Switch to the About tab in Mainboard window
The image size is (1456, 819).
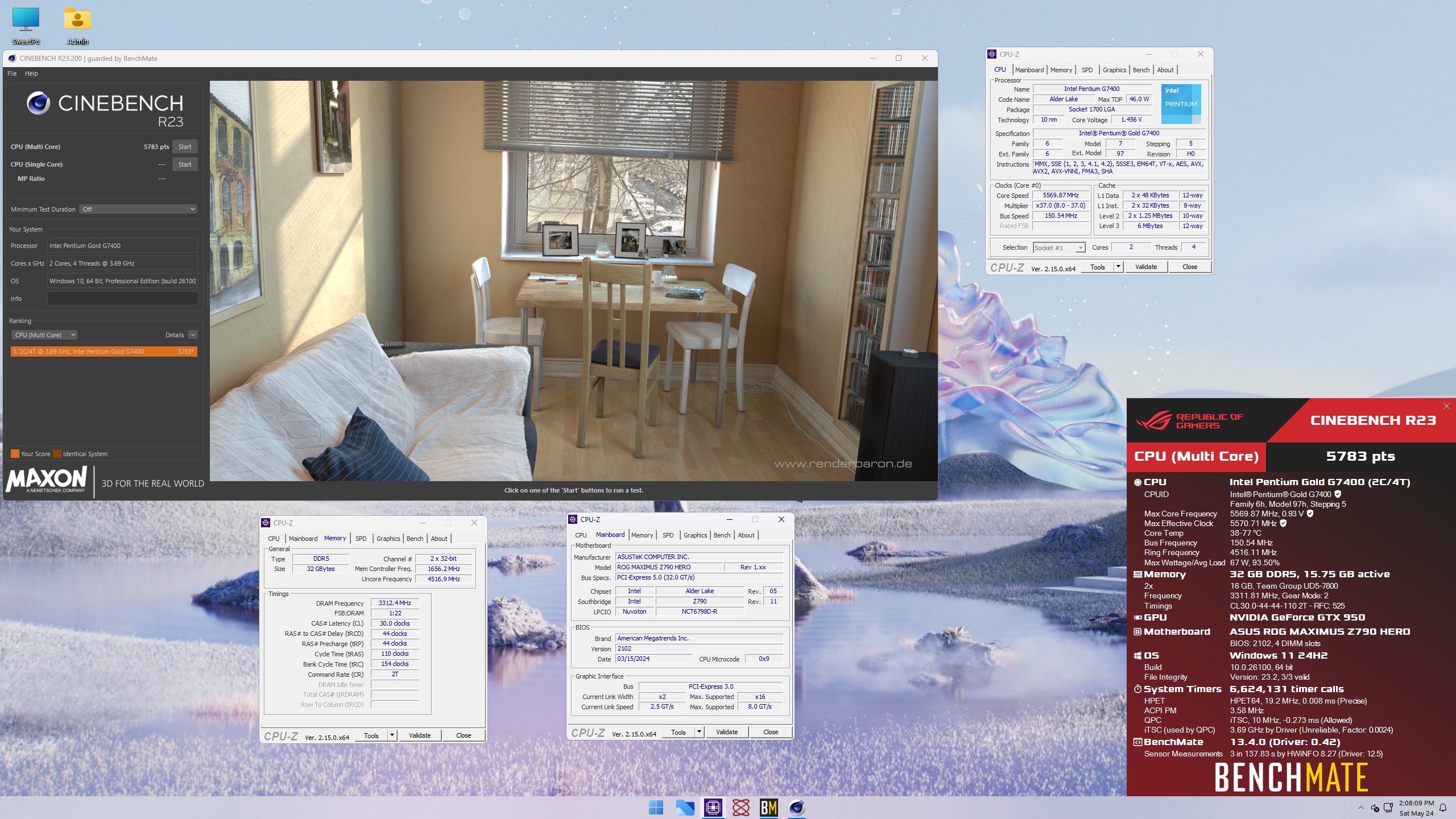click(746, 535)
